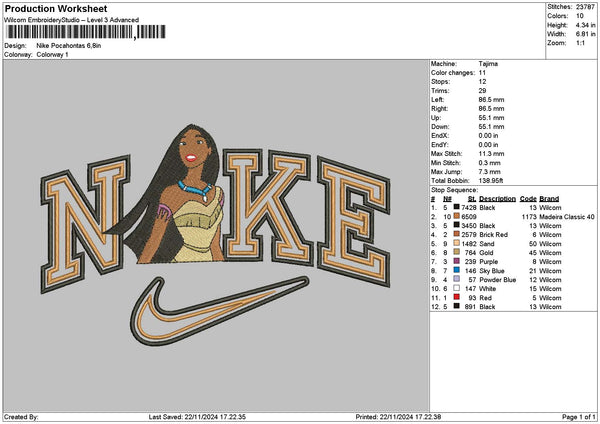This screenshot has height=424, width=600.
Task: Select the 'Color changes:' label
Action: pyautogui.click(x=453, y=73)
